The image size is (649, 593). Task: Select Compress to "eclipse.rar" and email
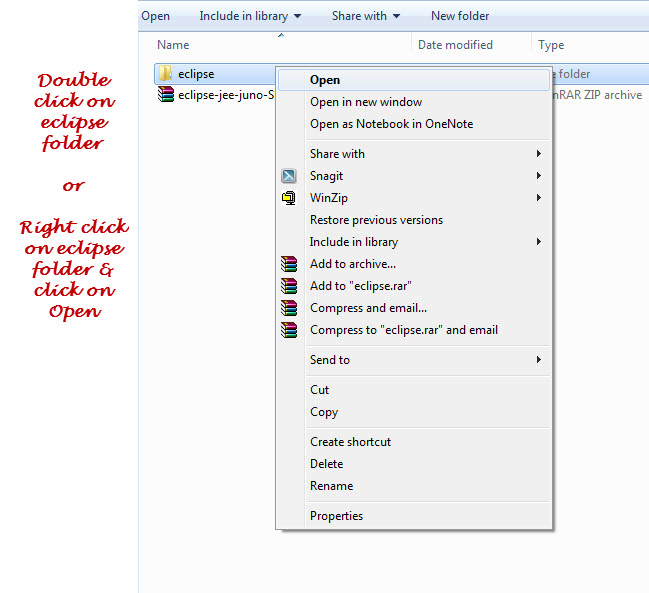[414, 330]
